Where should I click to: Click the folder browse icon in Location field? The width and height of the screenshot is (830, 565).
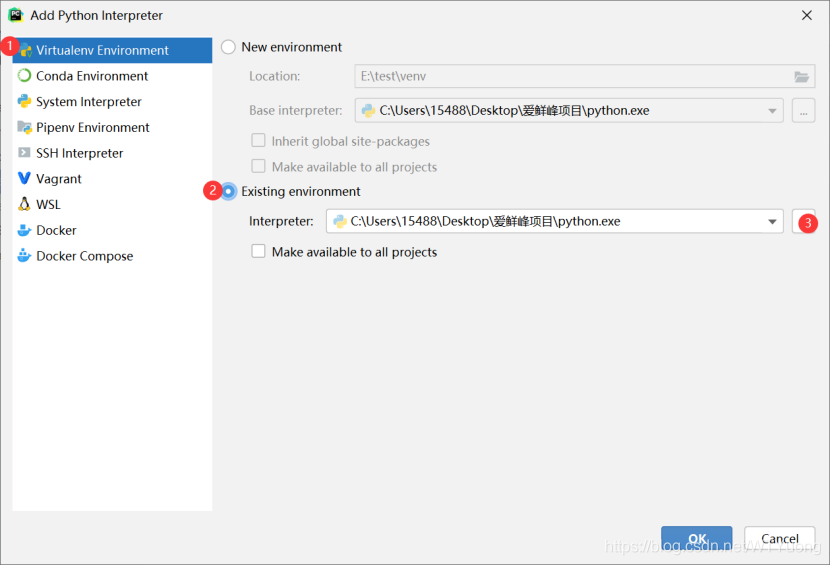tap(801, 76)
